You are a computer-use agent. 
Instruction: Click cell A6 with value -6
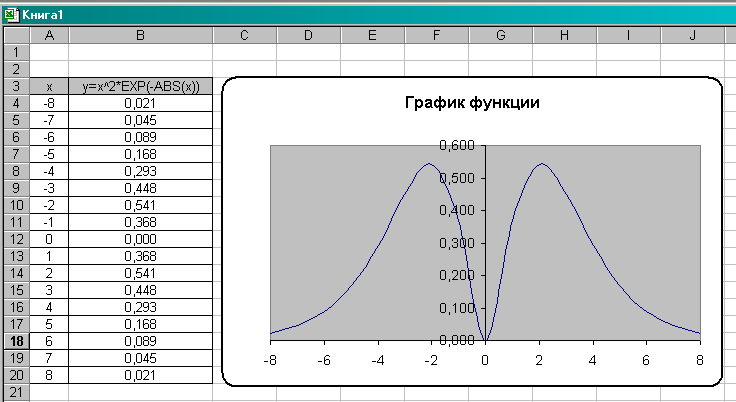point(49,137)
